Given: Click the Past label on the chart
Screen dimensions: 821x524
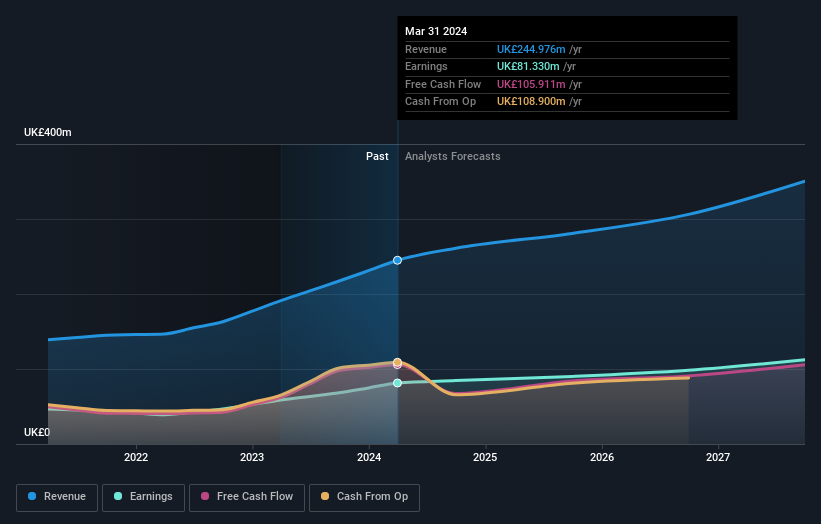Looking at the screenshot, I should pos(377,157).
